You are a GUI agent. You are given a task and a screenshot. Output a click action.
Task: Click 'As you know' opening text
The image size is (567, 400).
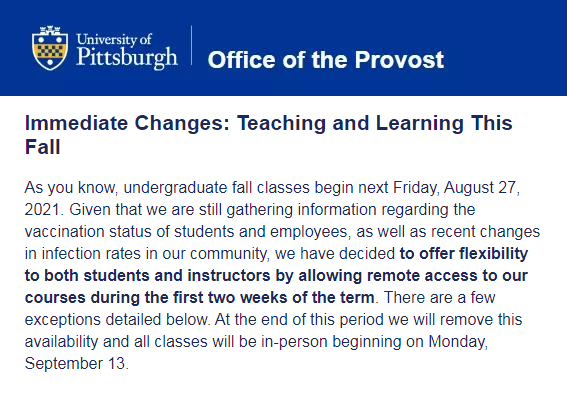click(x=71, y=188)
